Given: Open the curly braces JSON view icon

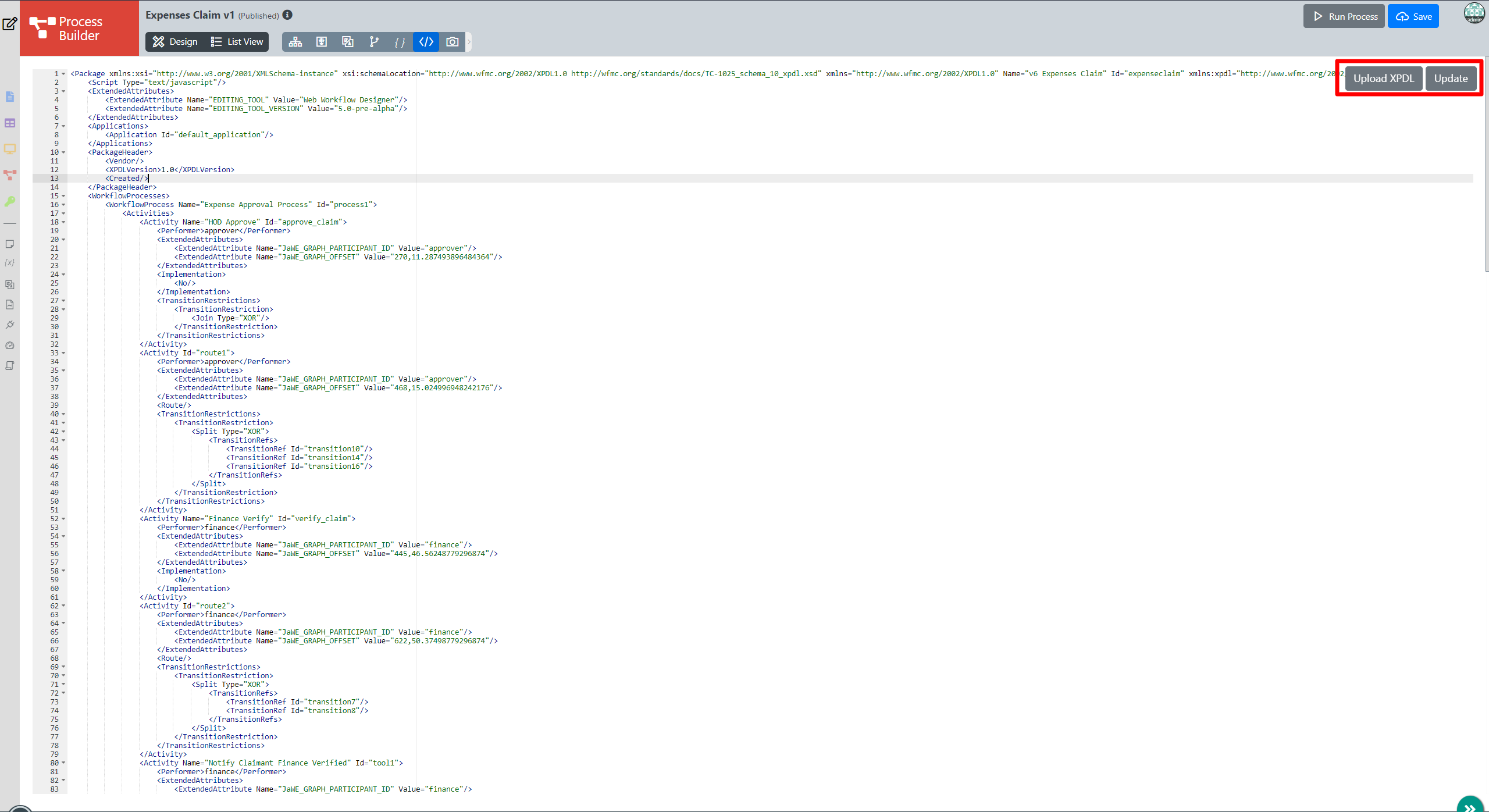Looking at the screenshot, I should point(400,42).
